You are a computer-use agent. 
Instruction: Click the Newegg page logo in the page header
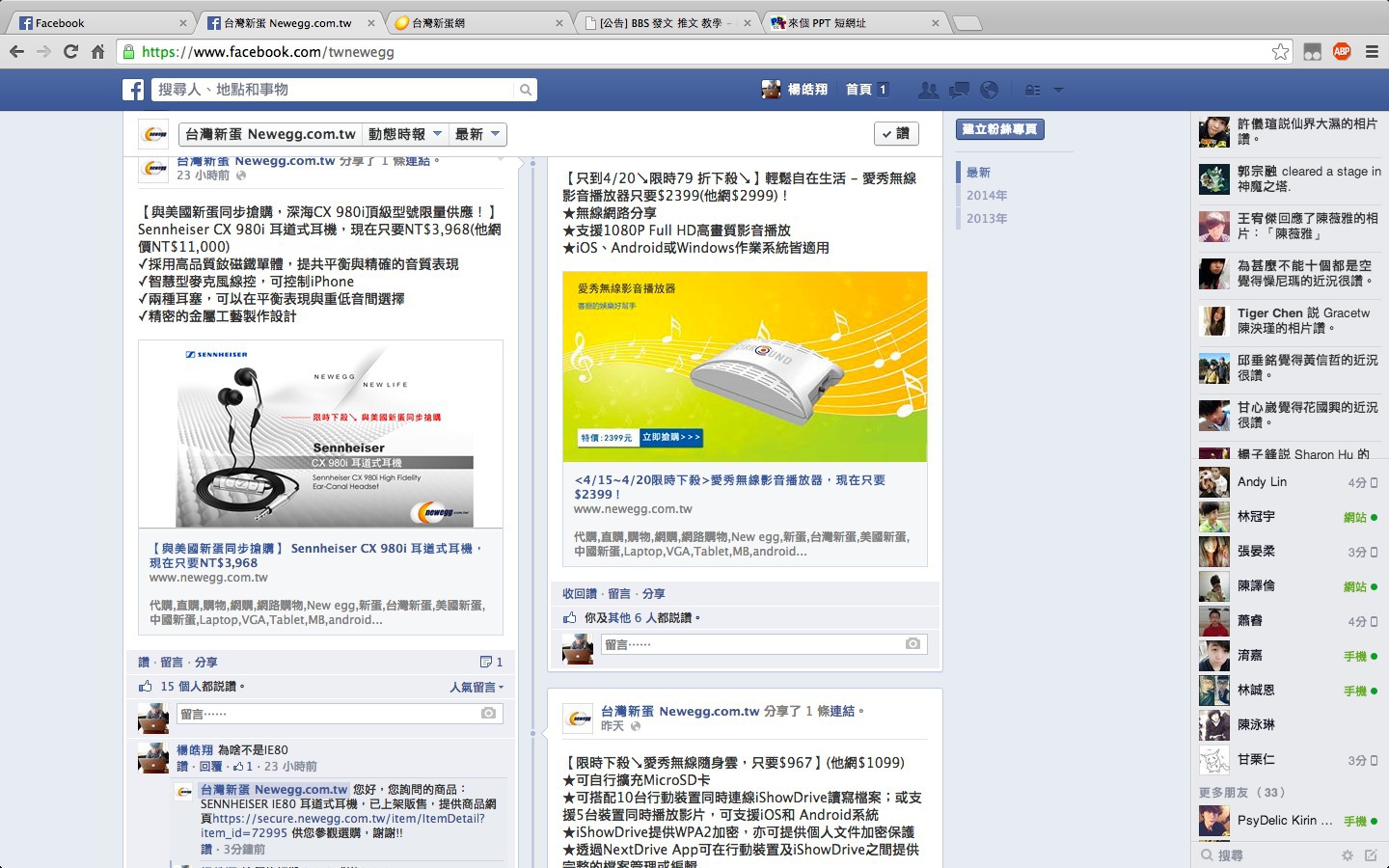[153, 134]
